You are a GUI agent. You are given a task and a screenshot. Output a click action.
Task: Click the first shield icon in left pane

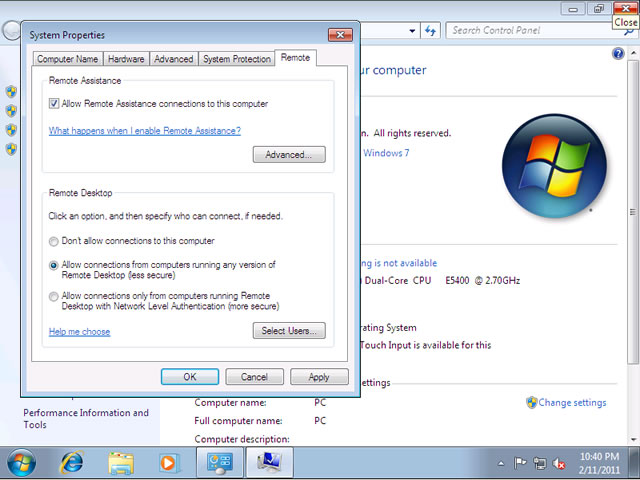(11, 91)
